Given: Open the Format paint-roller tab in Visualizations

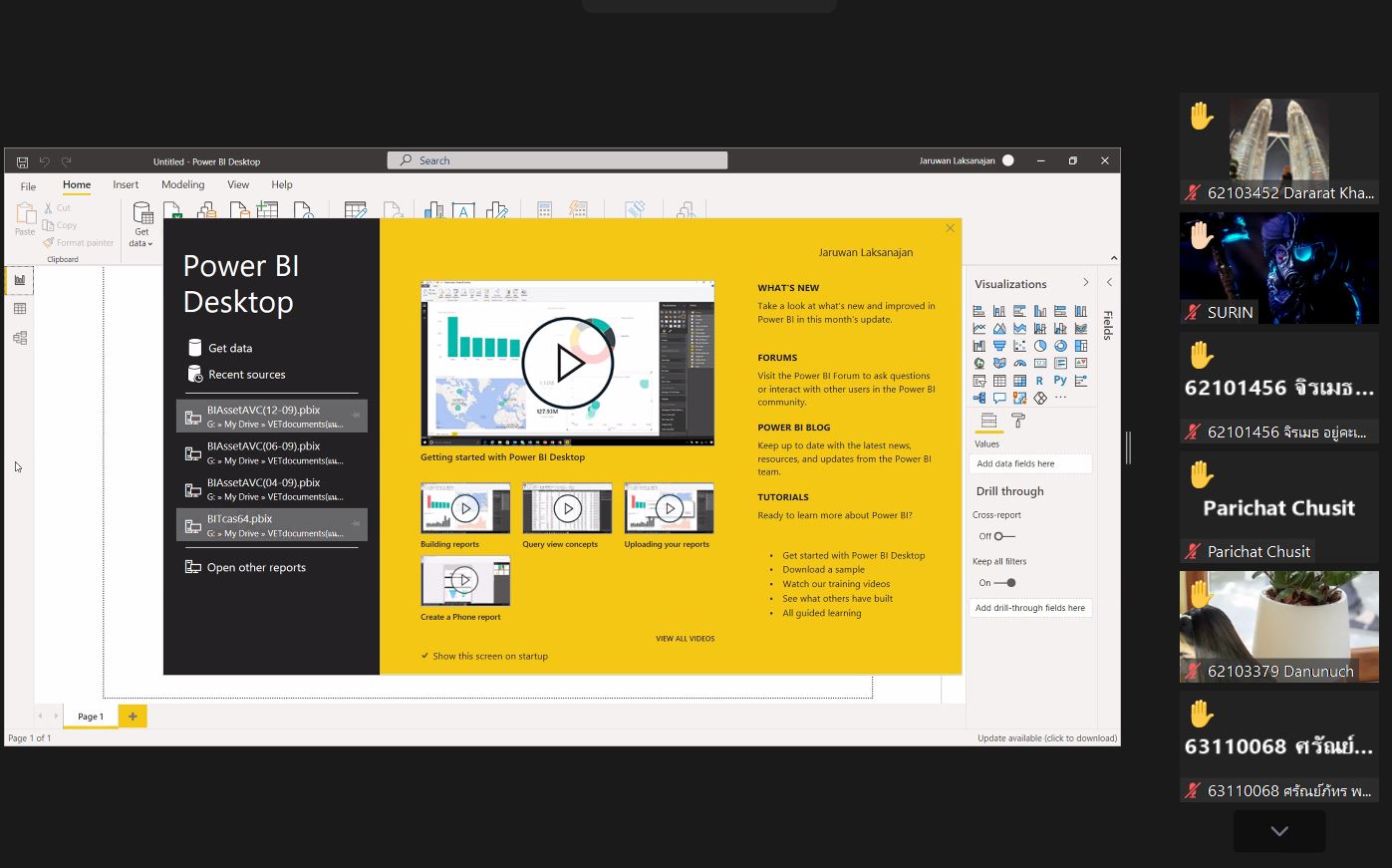Looking at the screenshot, I should 1017,421.
